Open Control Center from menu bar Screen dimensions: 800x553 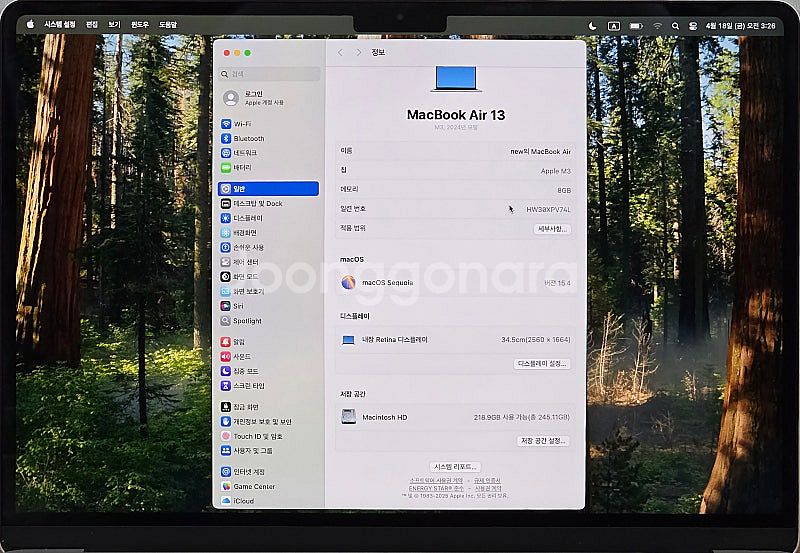(x=693, y=26)
